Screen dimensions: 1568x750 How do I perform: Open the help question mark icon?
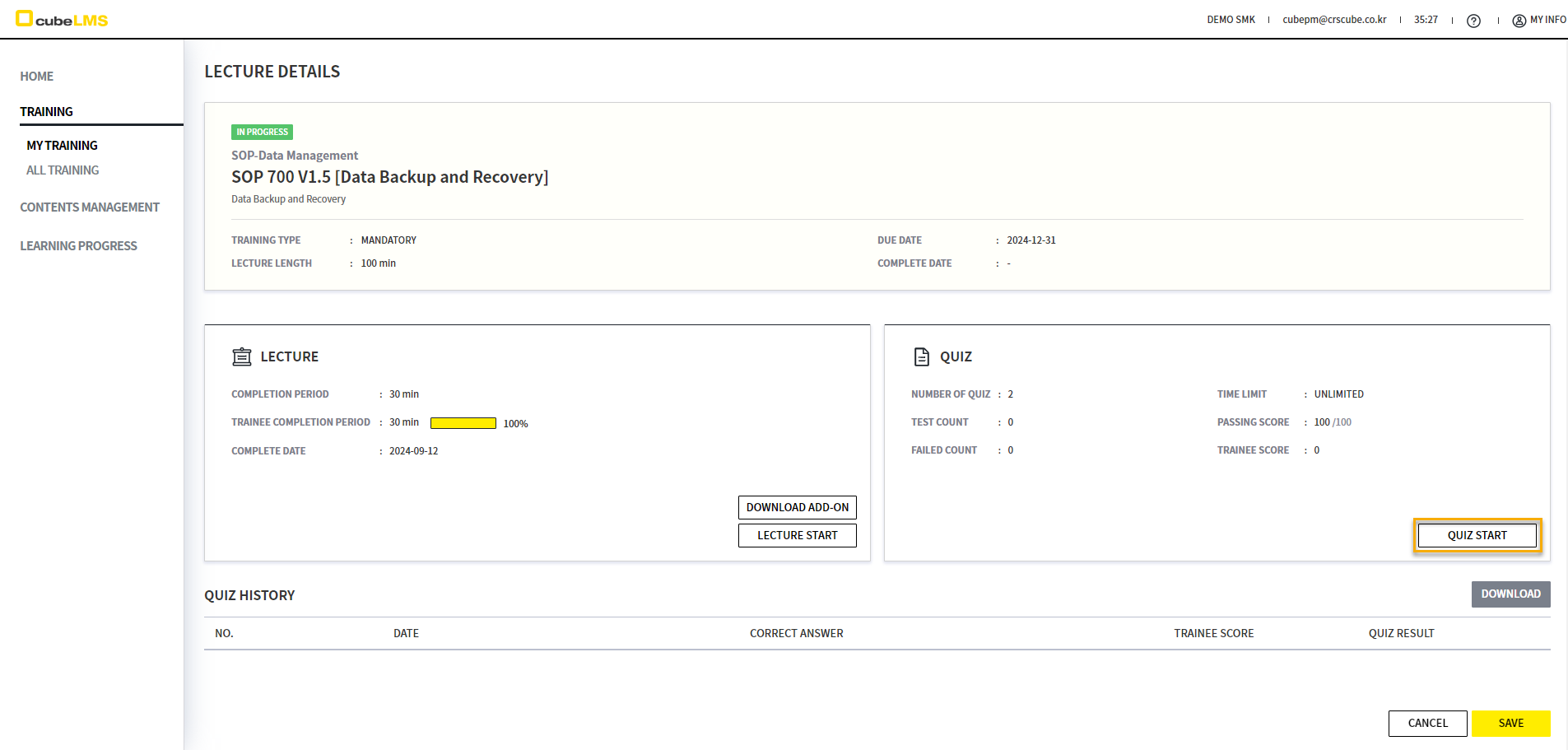(1473, 21)
